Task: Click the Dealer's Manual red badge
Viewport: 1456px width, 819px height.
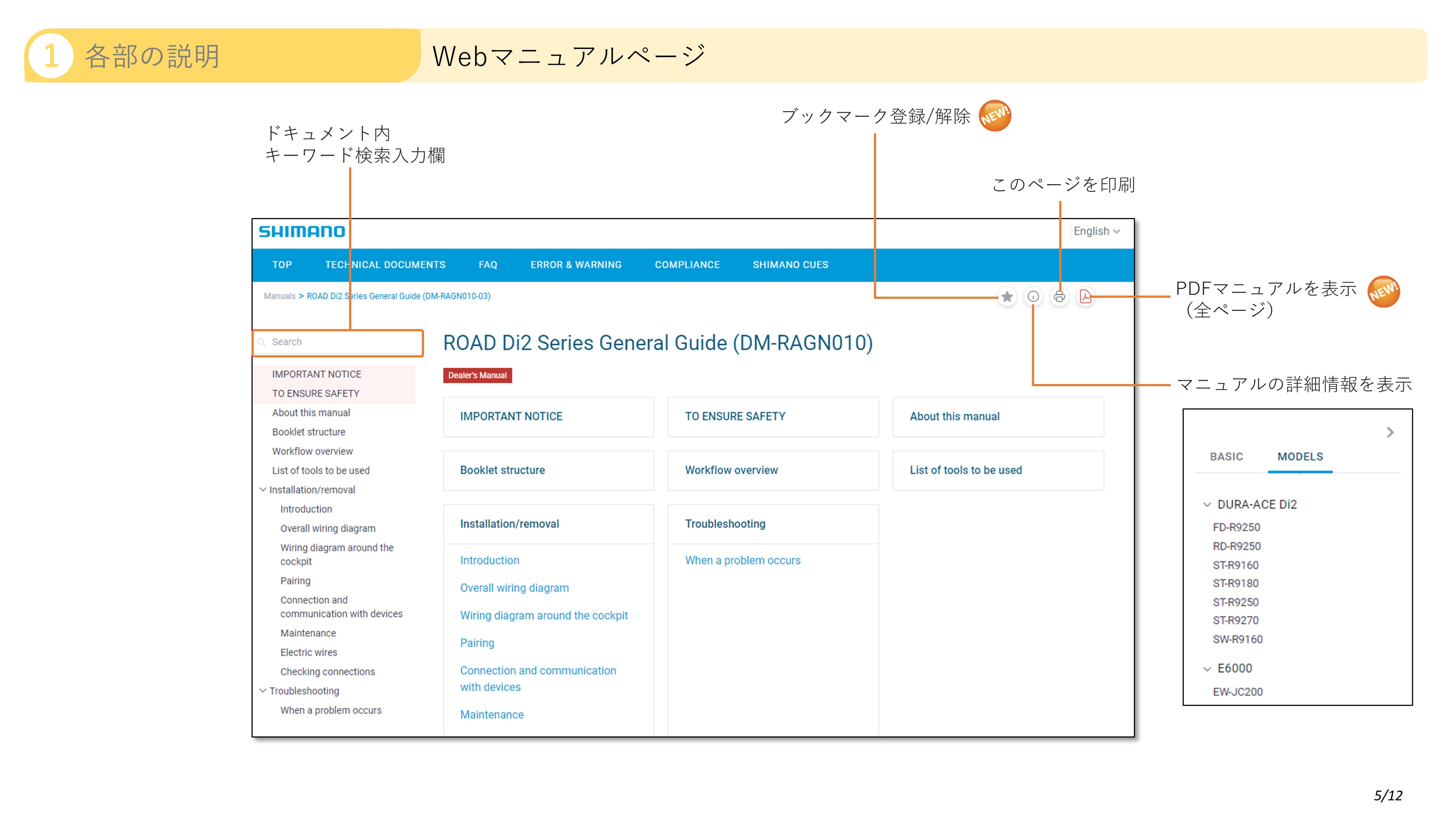Action: pos(477,375)
